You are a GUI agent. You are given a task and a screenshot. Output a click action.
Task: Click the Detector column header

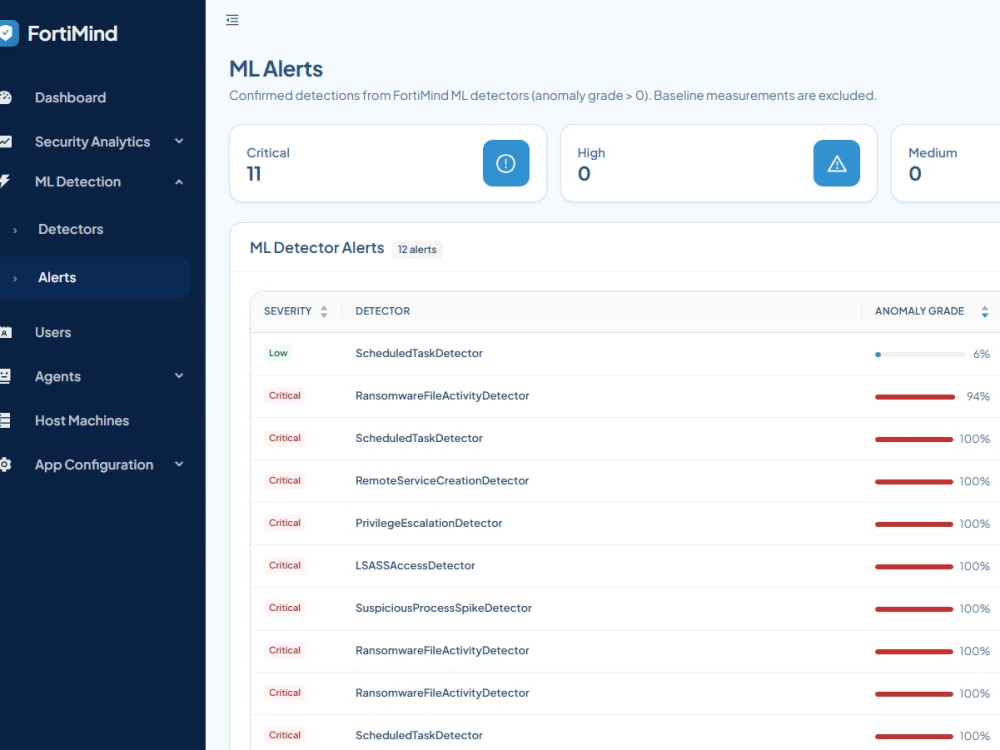point(383,311)
